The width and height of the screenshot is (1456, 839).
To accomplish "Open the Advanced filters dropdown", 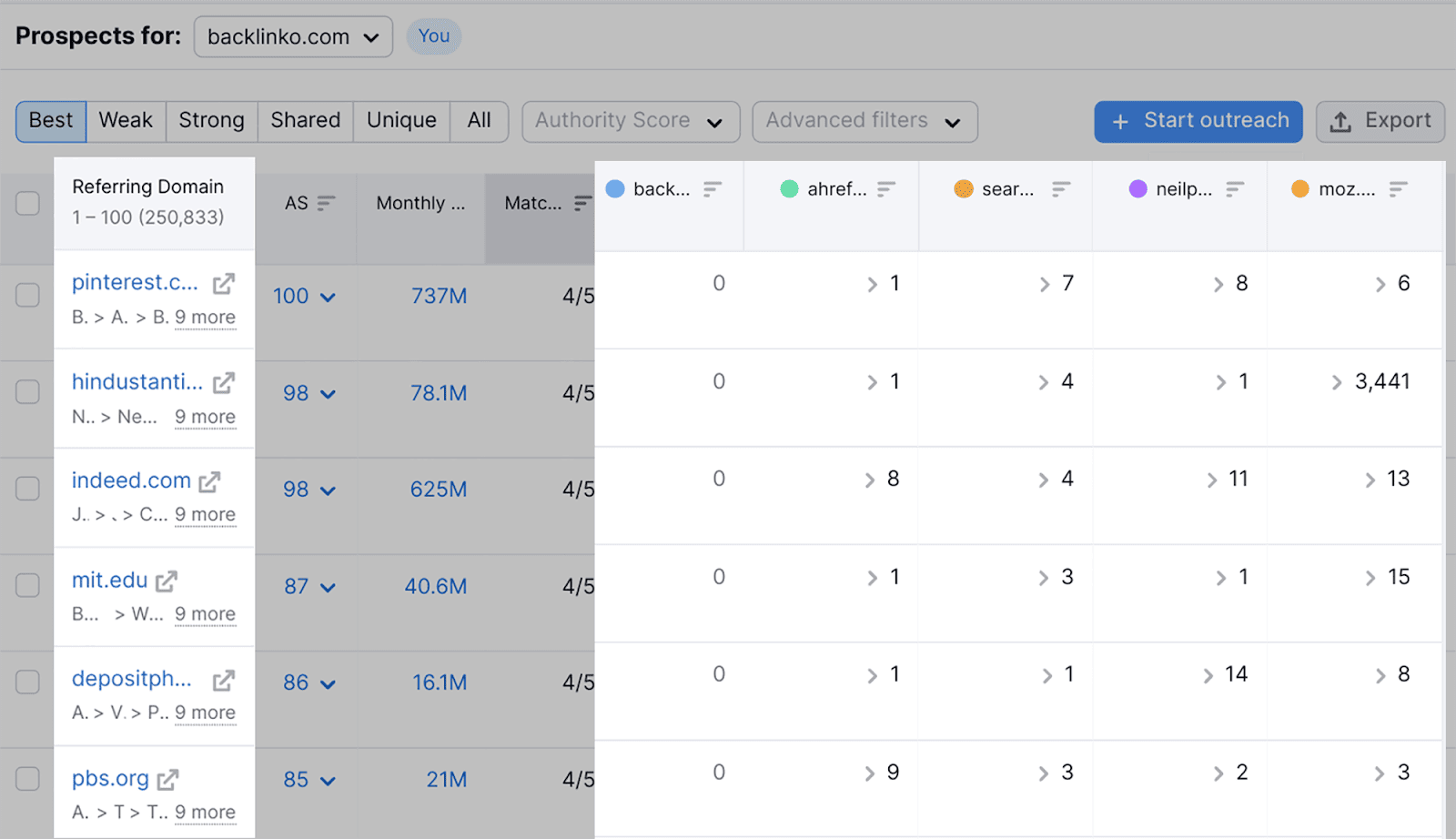I will click(864, 121).
